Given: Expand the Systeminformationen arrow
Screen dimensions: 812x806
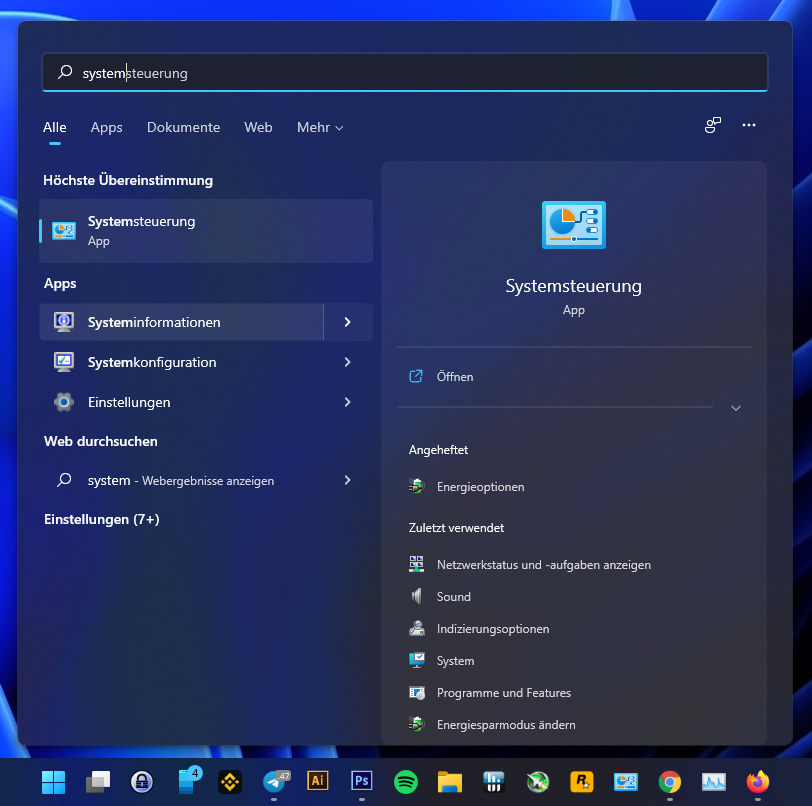Looking at the screenshot, I should click(348, 322).
